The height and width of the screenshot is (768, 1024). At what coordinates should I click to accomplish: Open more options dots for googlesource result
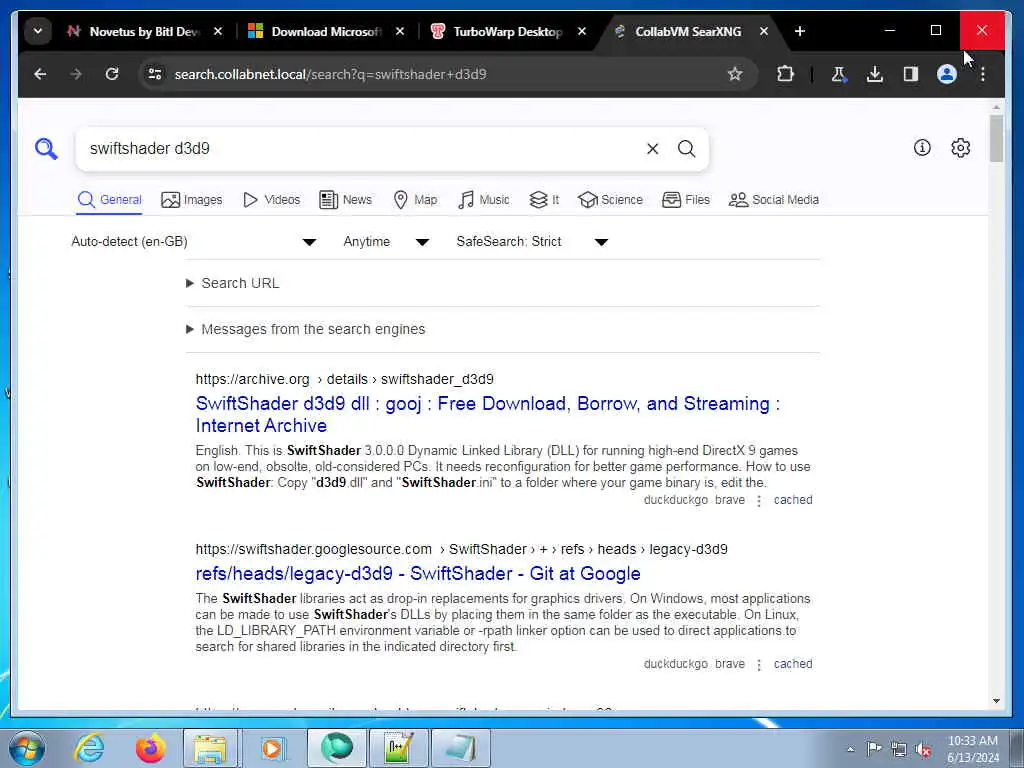click(758, 665)
